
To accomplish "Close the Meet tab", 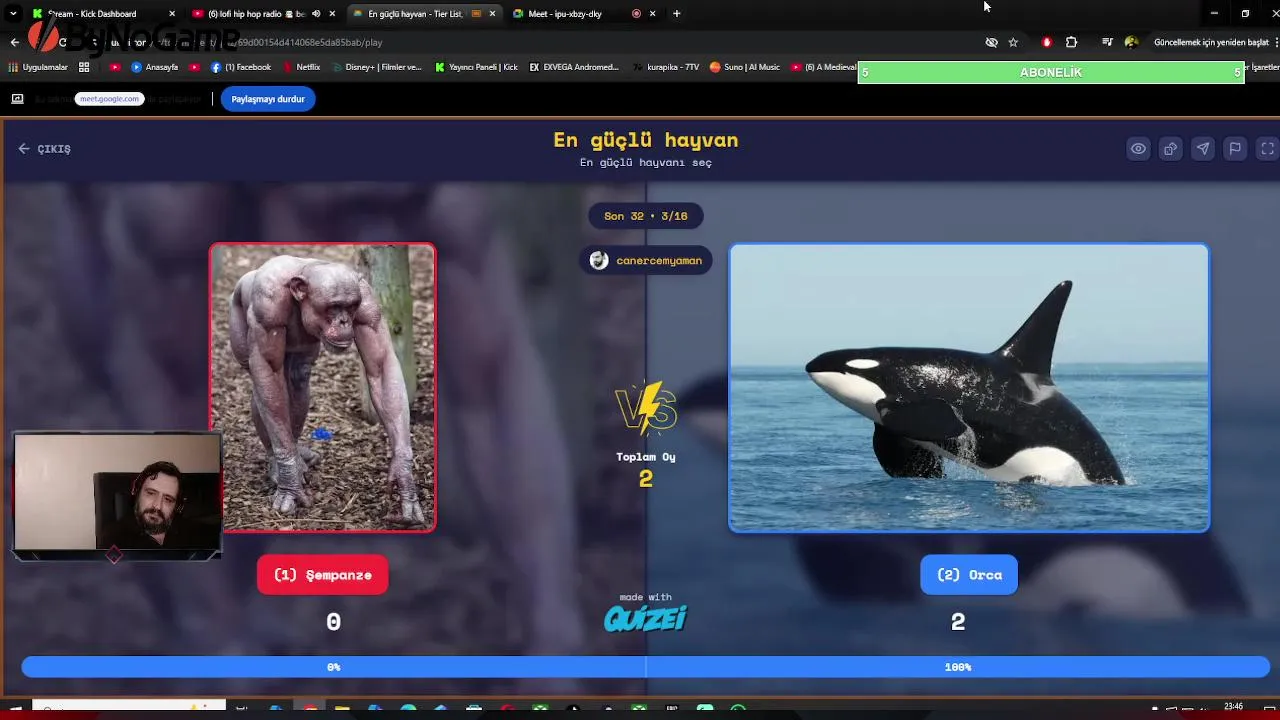I will (653, 14).
